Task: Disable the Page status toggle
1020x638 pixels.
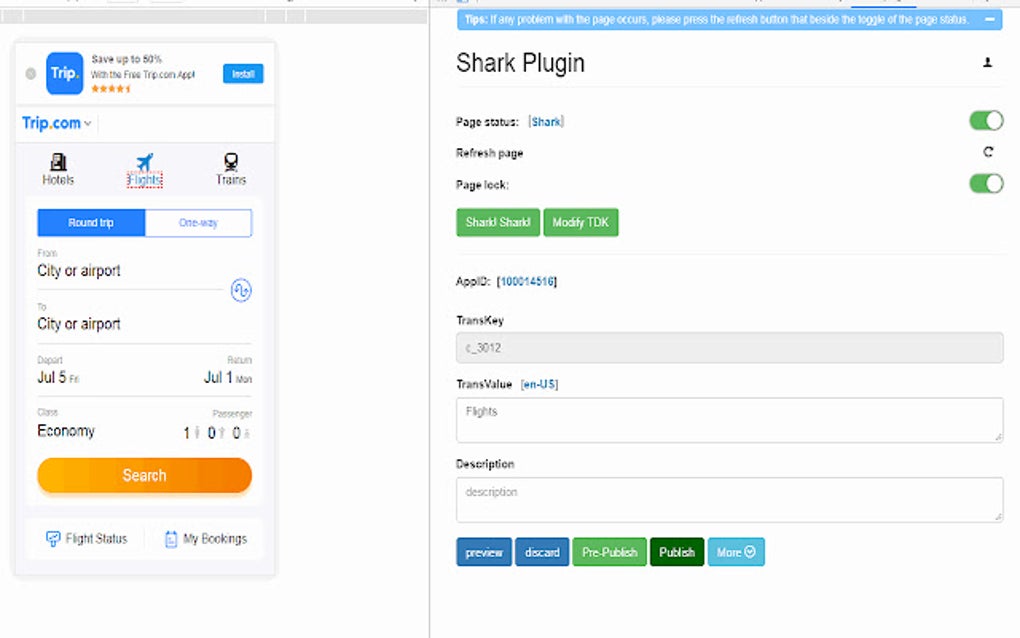Action: coord(986,119)
